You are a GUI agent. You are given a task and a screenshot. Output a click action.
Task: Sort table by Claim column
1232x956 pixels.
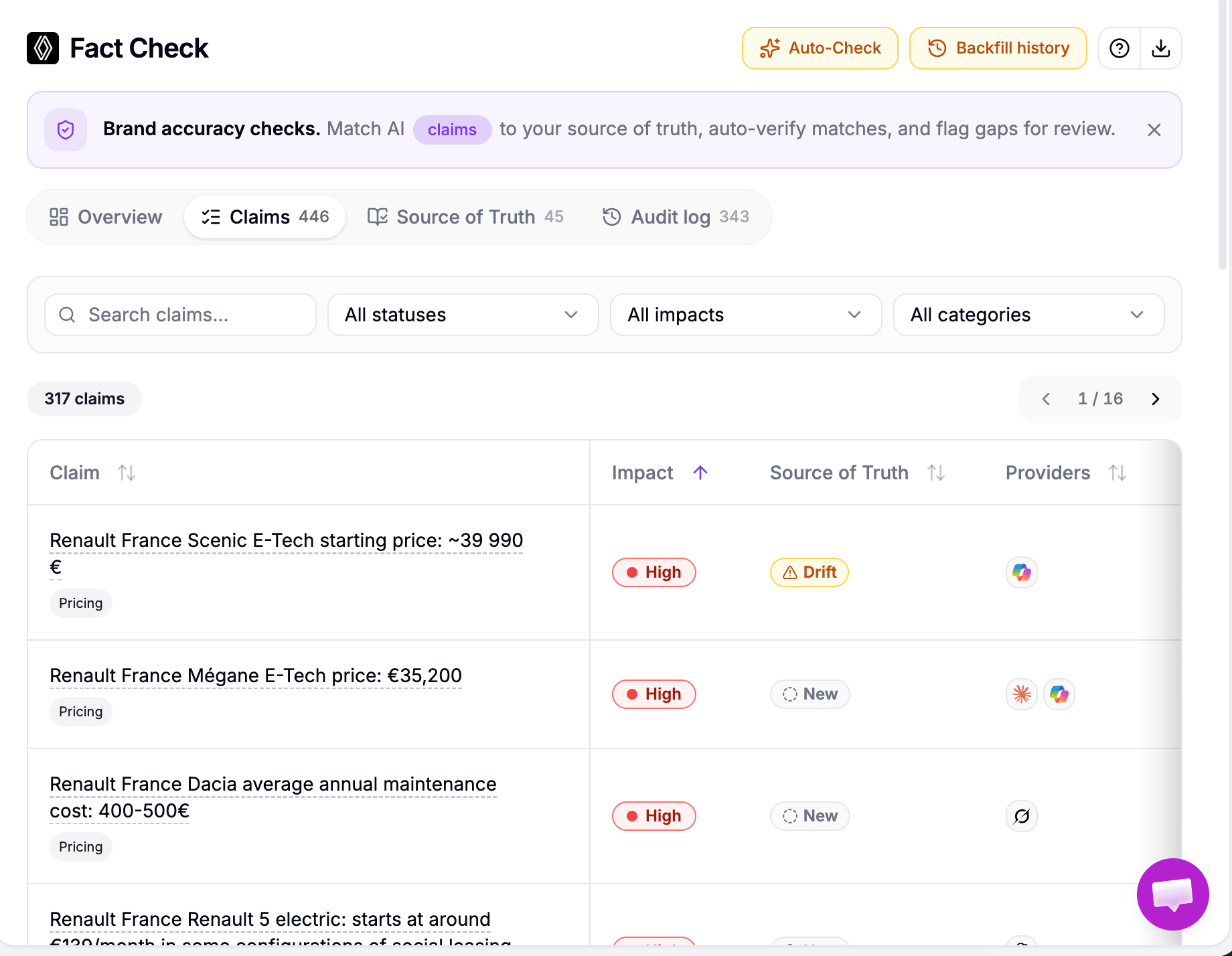[127, 473]
